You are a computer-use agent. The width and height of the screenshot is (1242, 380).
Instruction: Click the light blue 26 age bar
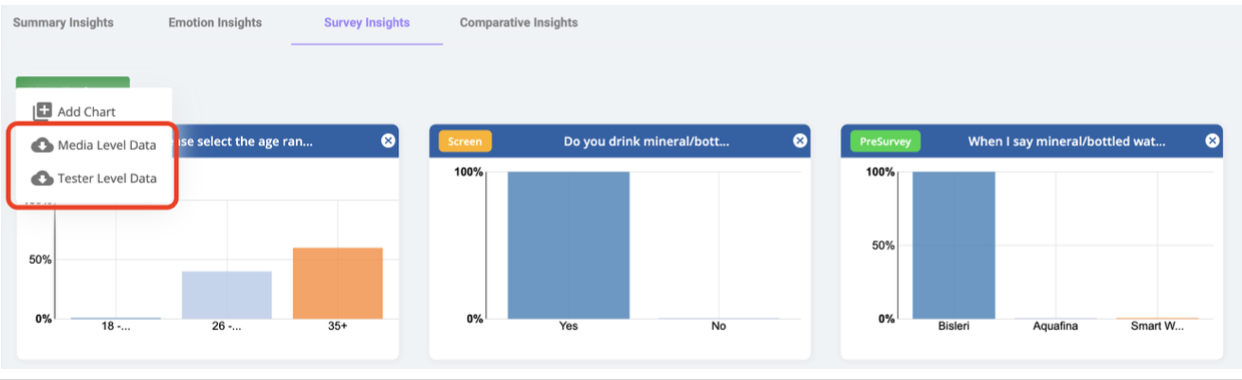coord(227,295)
